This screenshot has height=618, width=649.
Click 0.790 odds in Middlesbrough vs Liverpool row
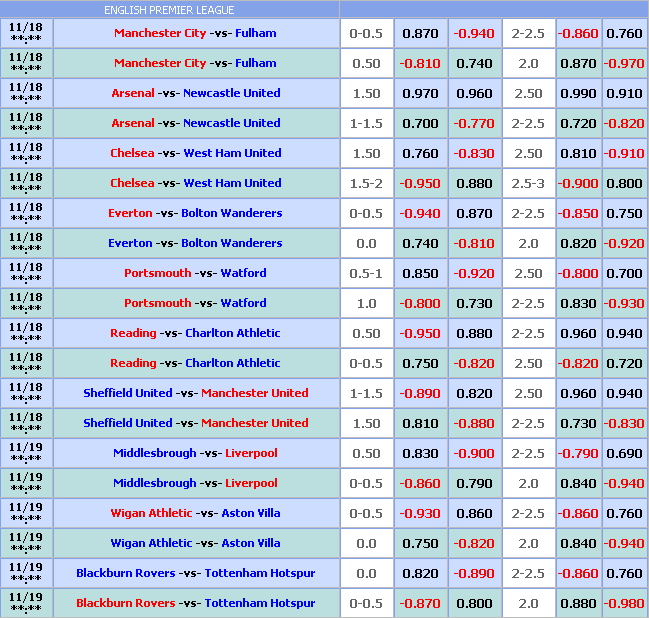click(474, 483)
